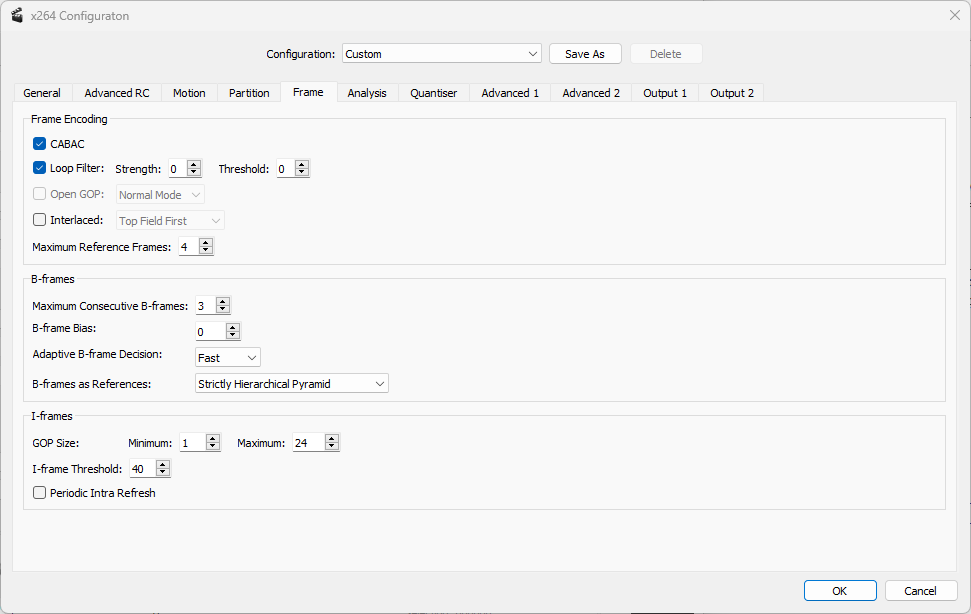Image resolution: width=971 pixels, height=614 pixels.
Task: Enable Periodic Intra Refresh
Action: (40, 493)
